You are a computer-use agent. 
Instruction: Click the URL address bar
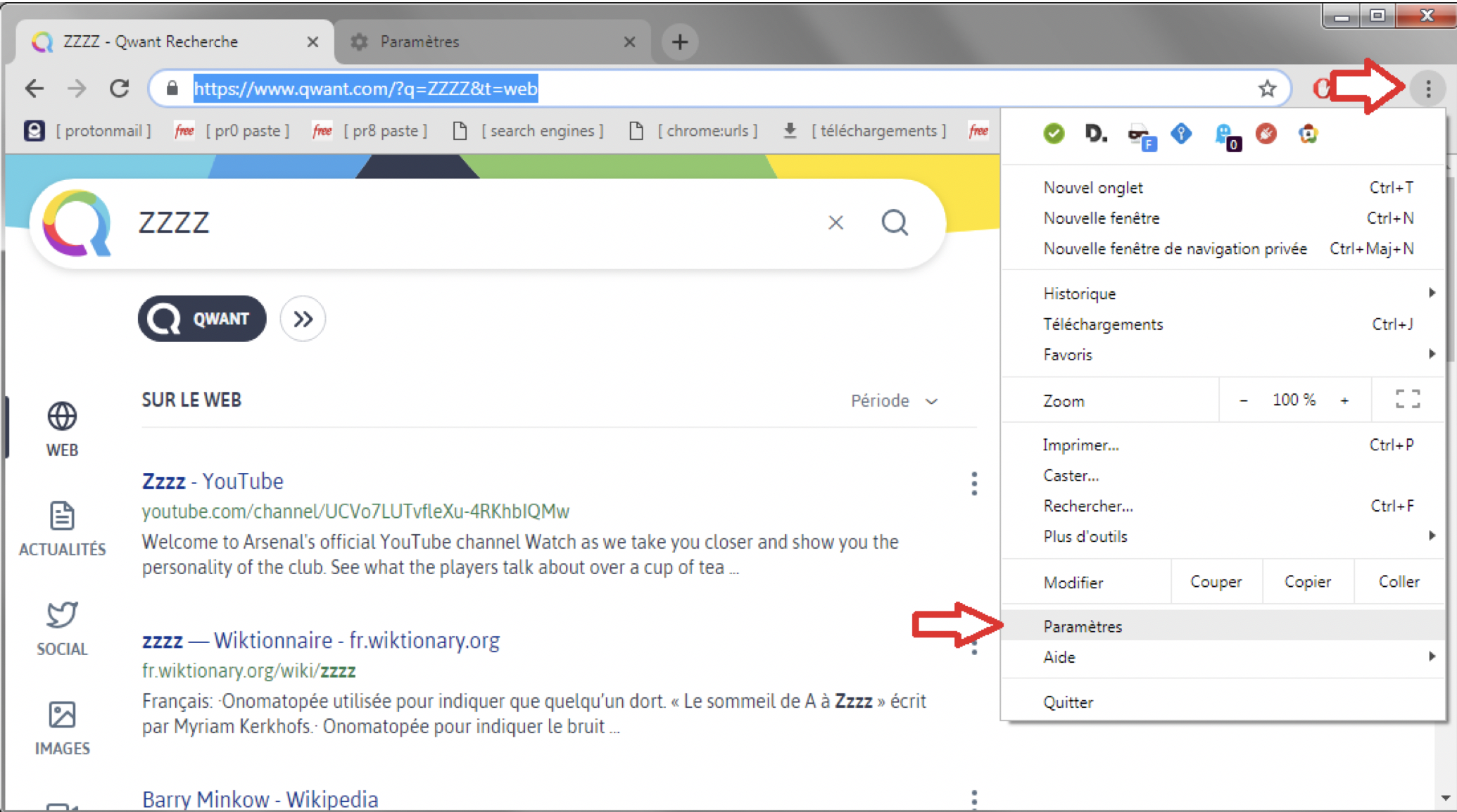point(718,89)
